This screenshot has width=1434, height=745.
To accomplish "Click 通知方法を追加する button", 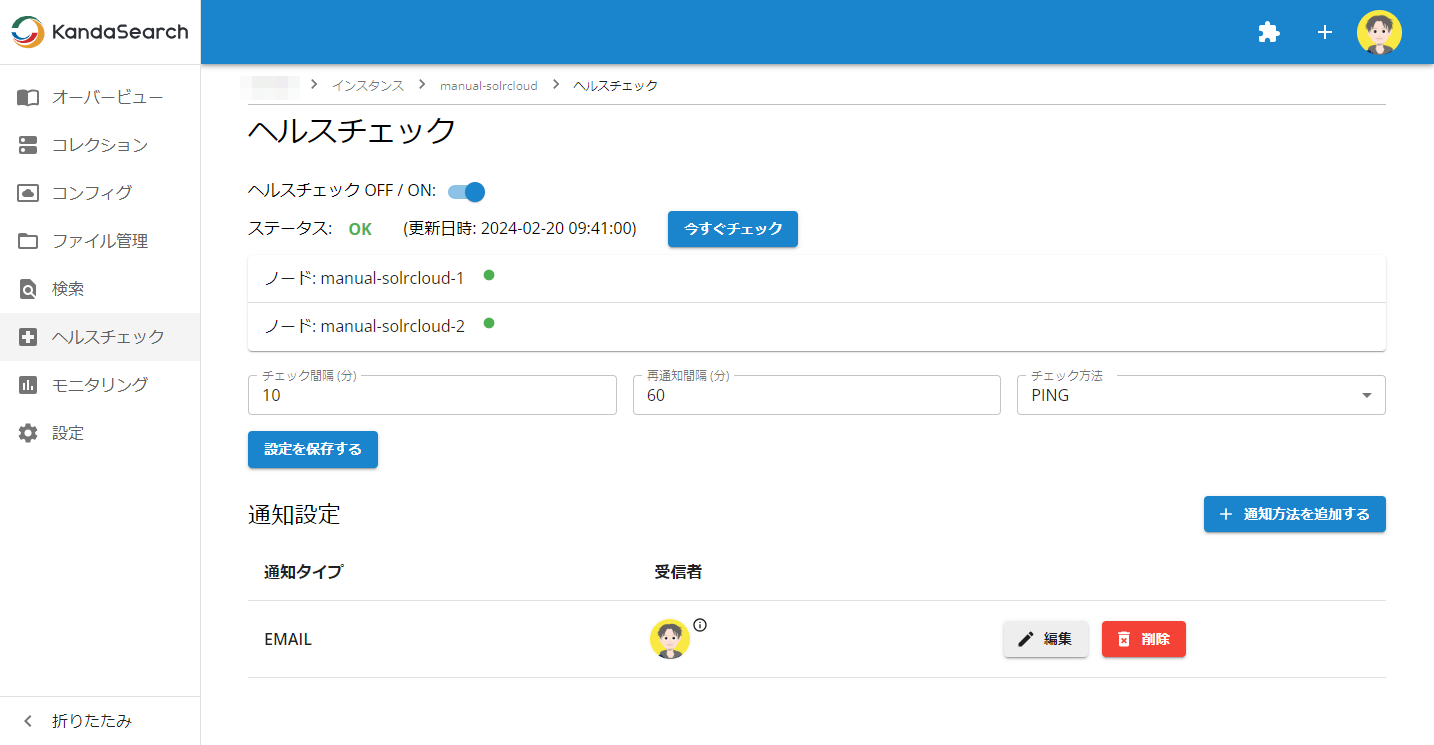I will (1295, 514).
